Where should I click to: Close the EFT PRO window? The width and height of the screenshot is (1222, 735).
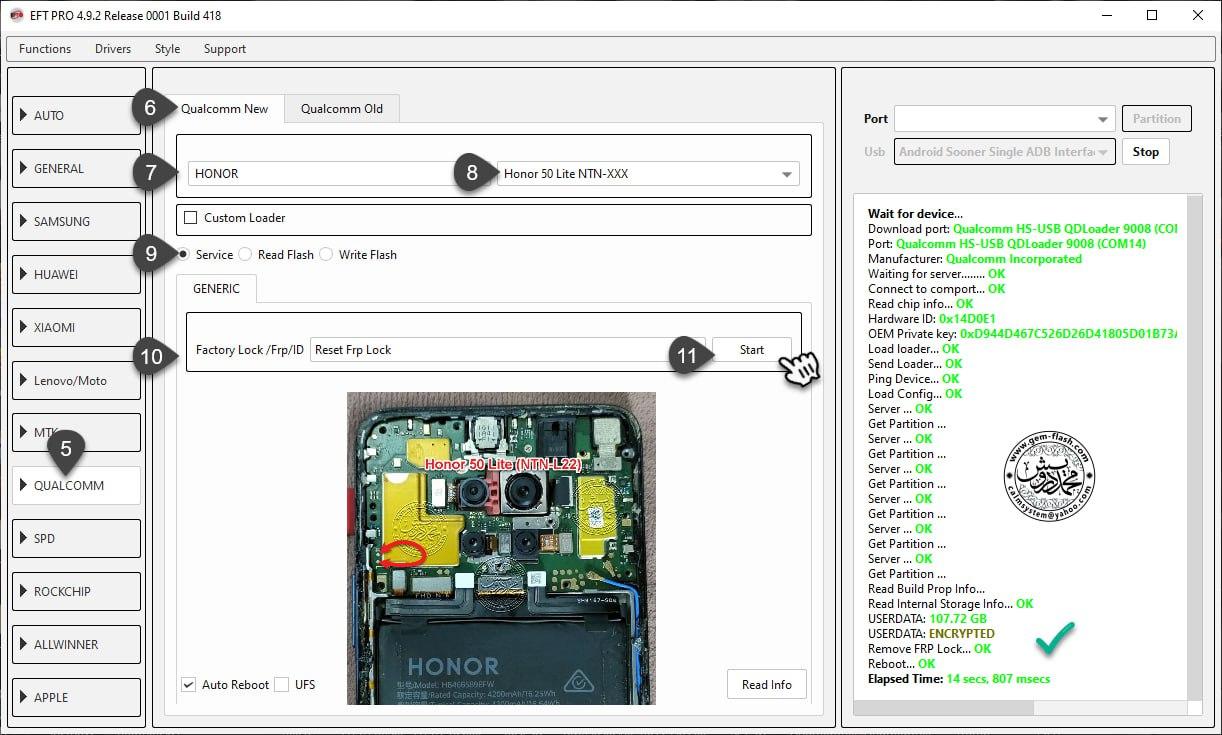pyautogui.click(x=1198, y=16)
